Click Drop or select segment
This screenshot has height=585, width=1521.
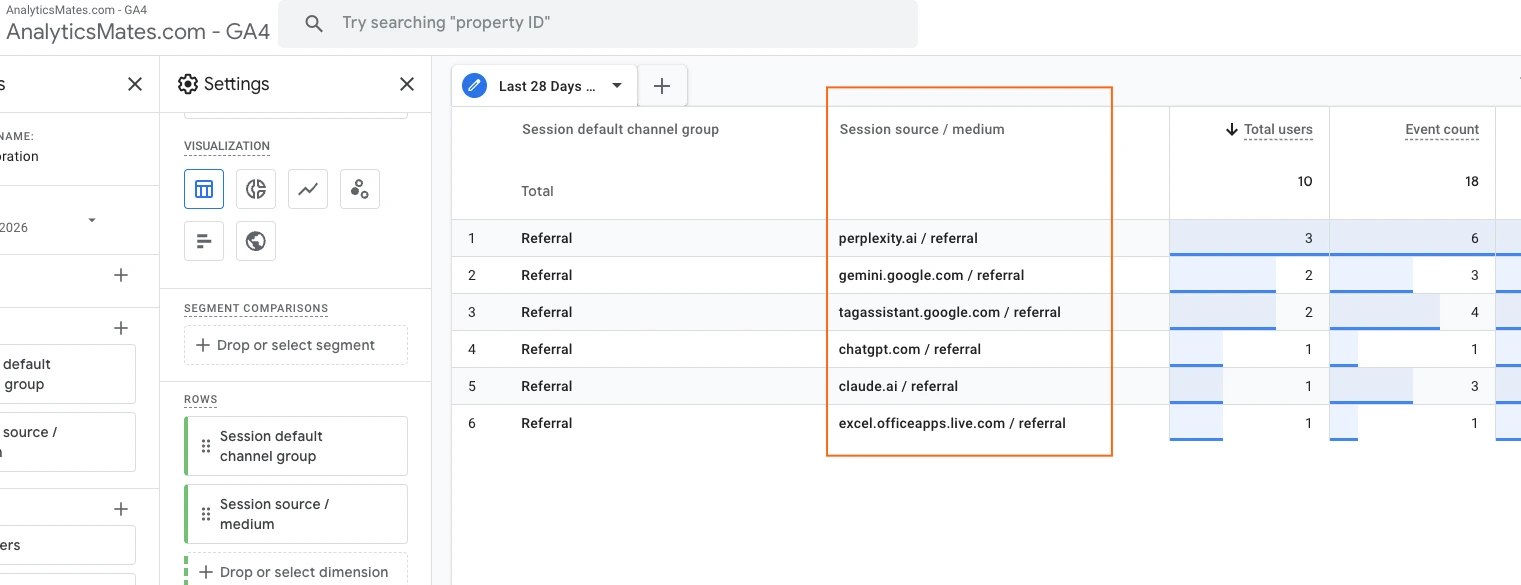(296, 345)
